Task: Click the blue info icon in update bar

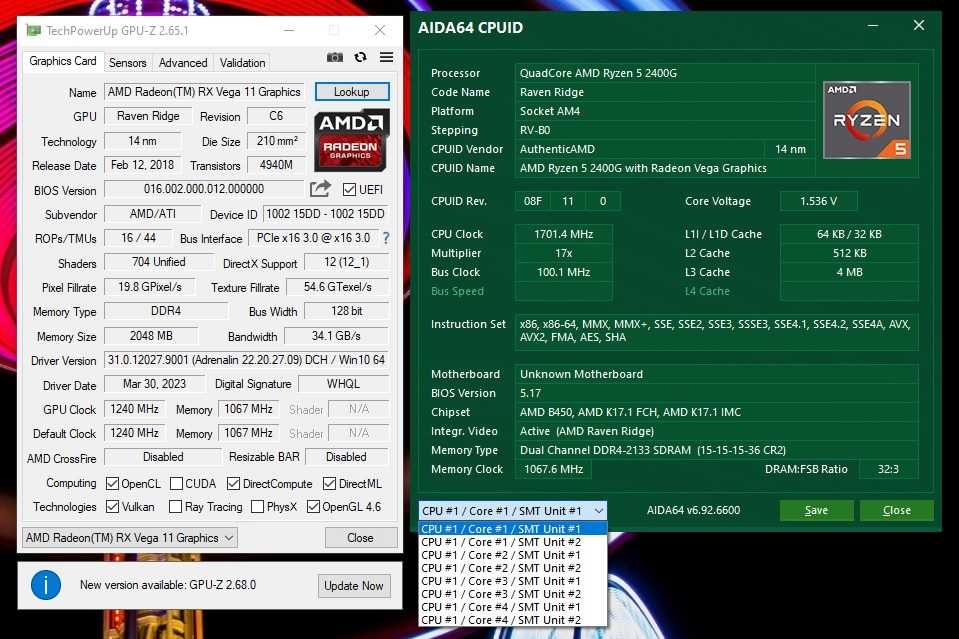Action: tap(46, 585)
